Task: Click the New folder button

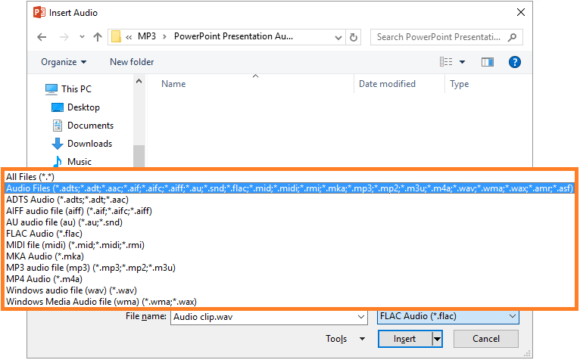Action: (x=132, y=62)
